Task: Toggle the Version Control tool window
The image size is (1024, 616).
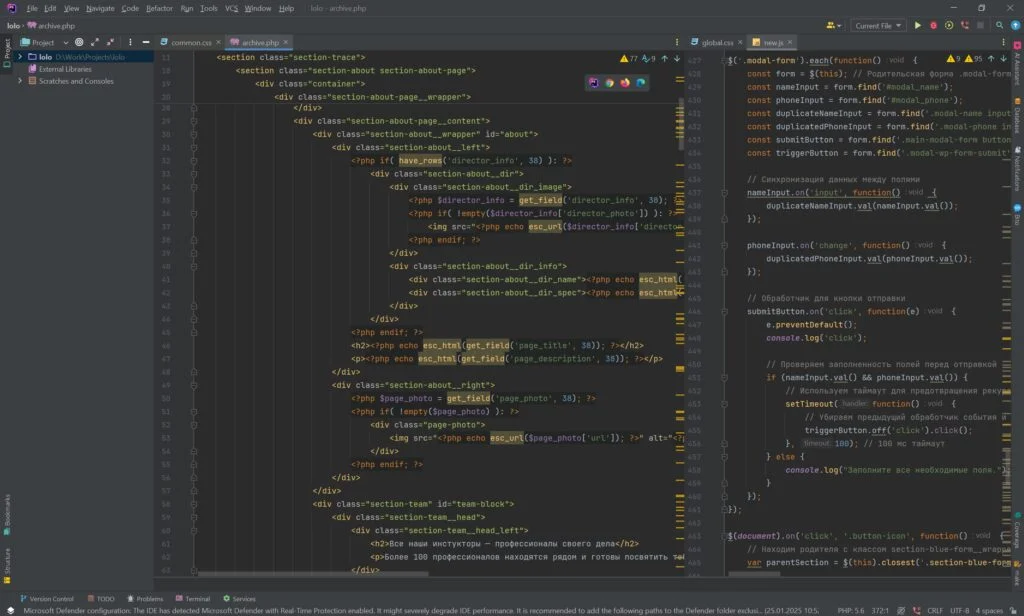Action: [47, 599]
